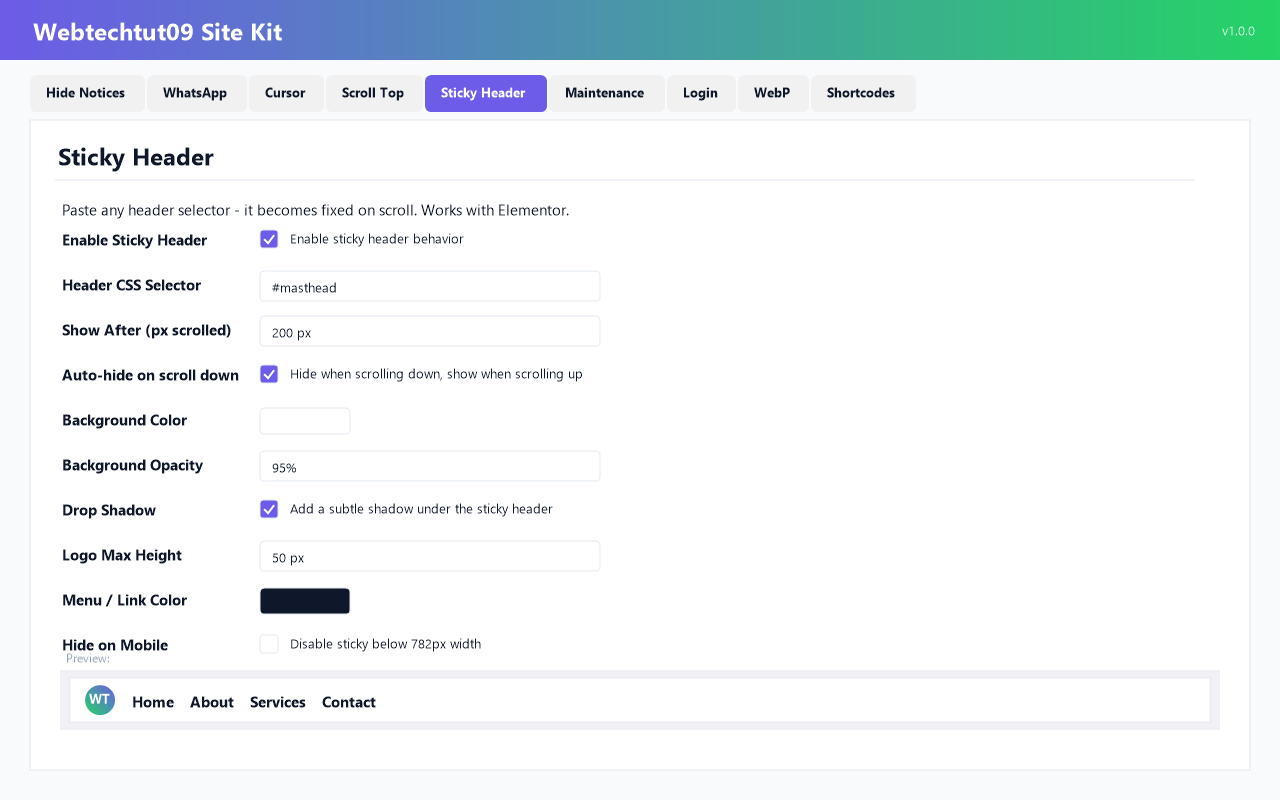Focus the Show After scrolled input

pos(430,331)
